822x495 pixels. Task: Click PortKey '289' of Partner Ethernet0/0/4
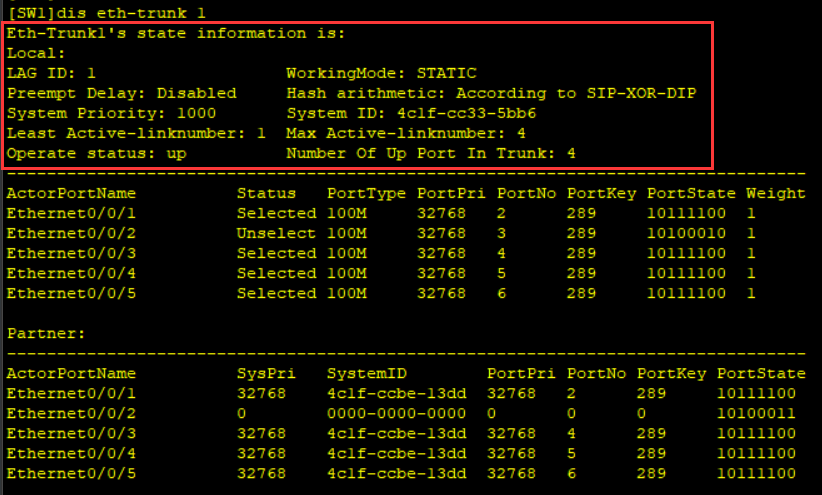(651, 453)
